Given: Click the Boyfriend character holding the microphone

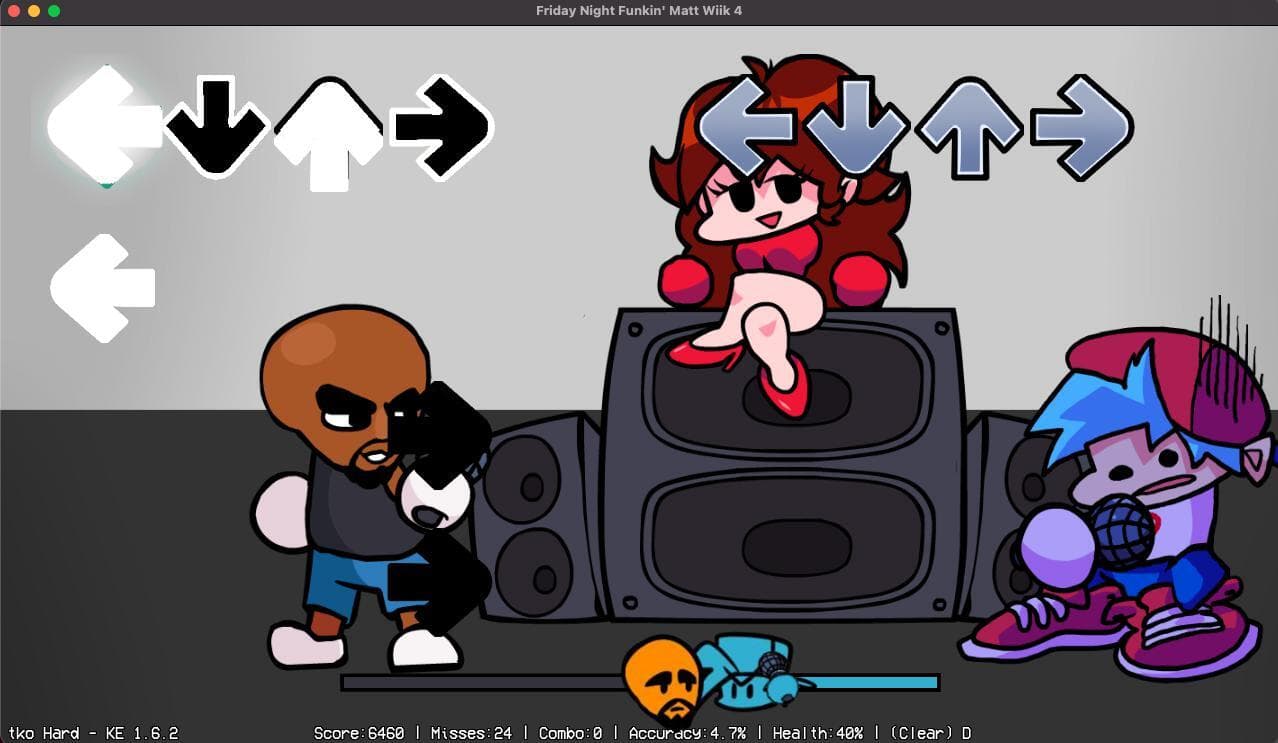Looking at the screenshot, I should pos(1120,502).
